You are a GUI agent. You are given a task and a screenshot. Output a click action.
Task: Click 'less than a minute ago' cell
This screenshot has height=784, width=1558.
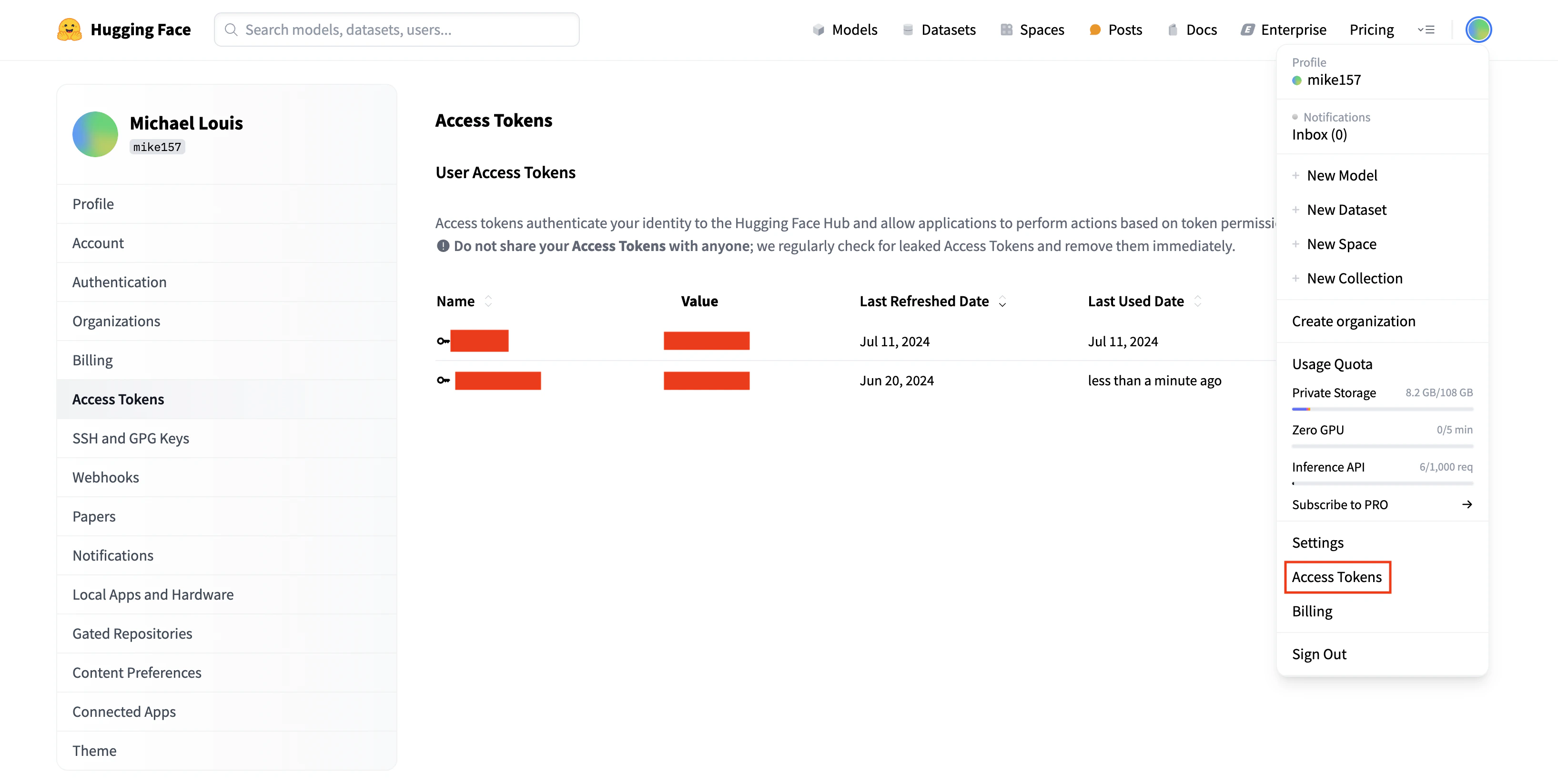point(1154,381)
